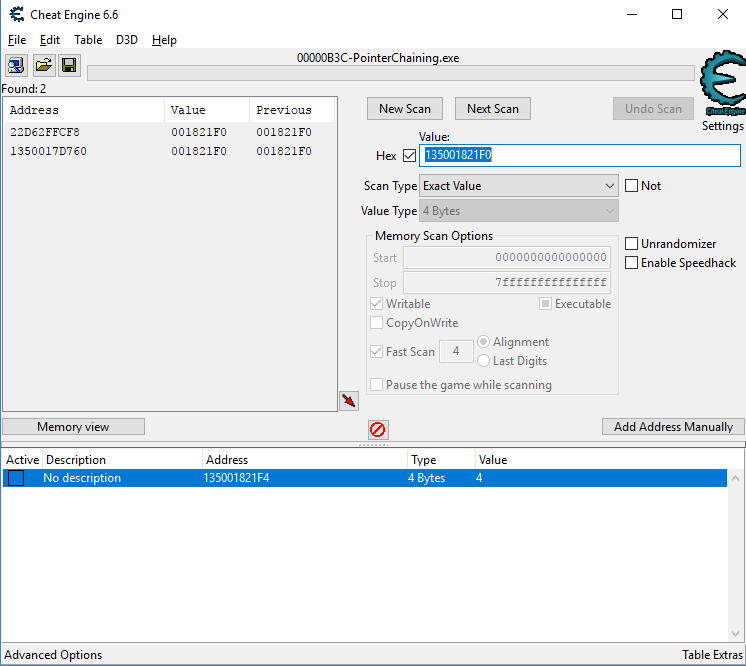Click the Fast Scan alignment value field
746x666 pixels.
pos(456,352)
